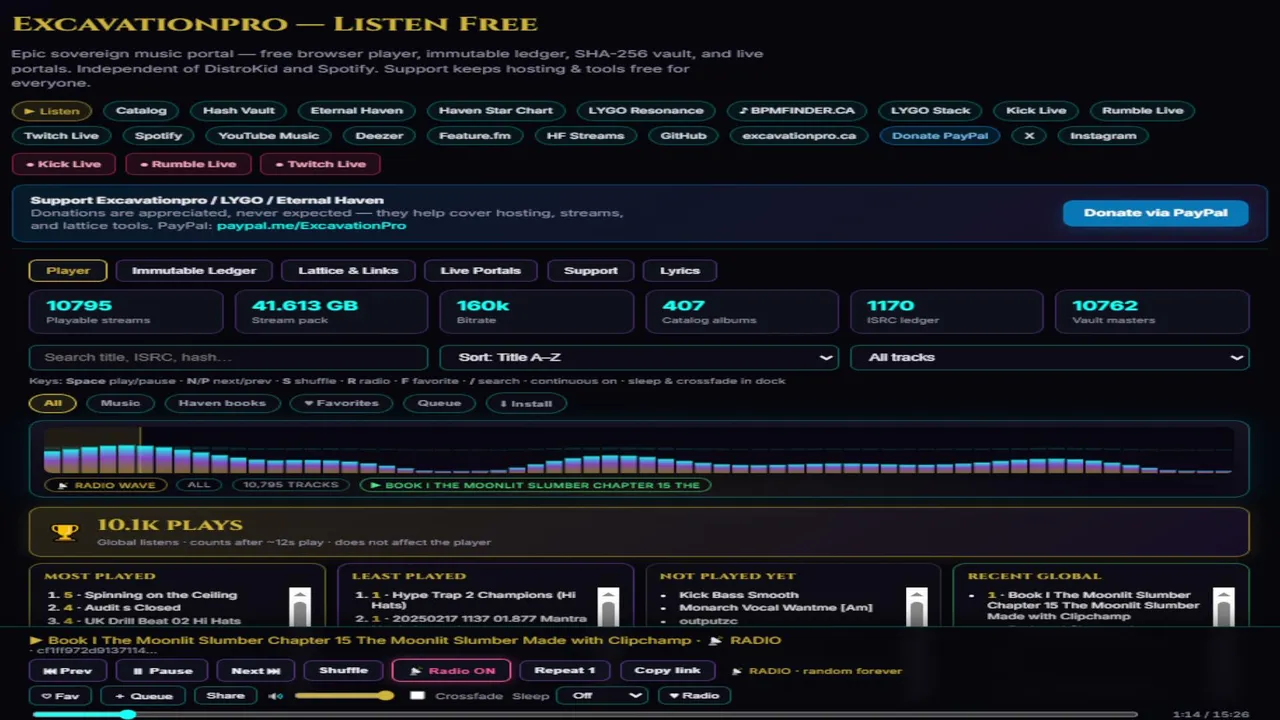This screenshot has height=720, width=1280.
Task: Click the radio wave visualizer bars
Action: click(639, 450)
